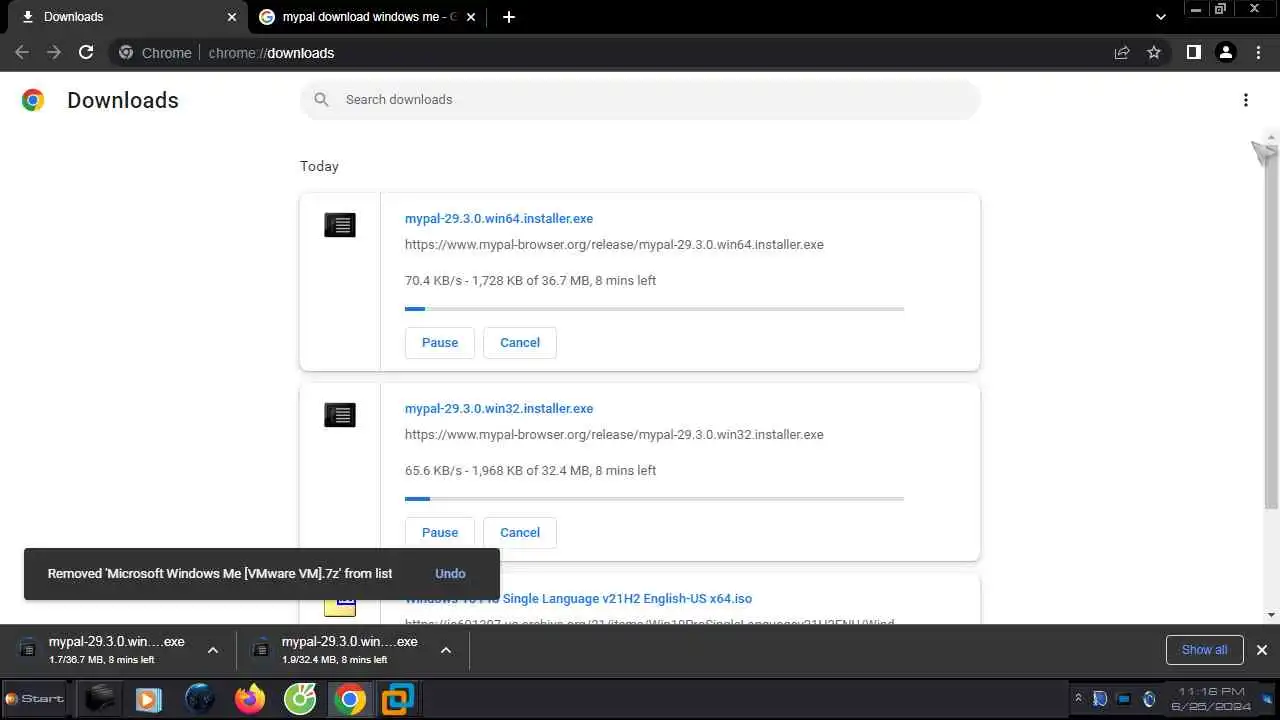
Task: Click Show all downloads button
Action: click(1204, 650)
